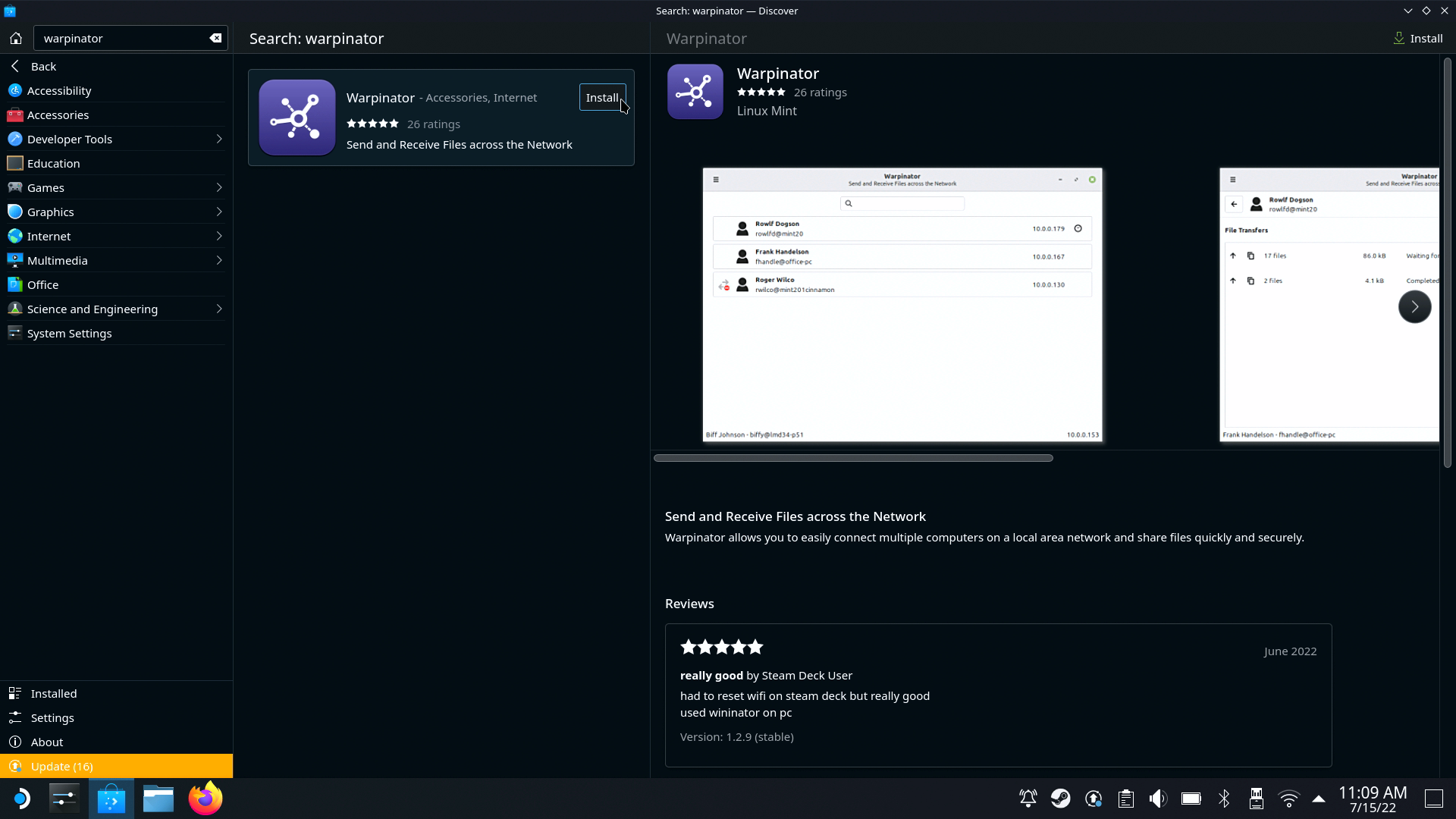This screenshot has height=819, width=1456.
Task: Expand the Games category arrow
Action: tap(218, 187)
